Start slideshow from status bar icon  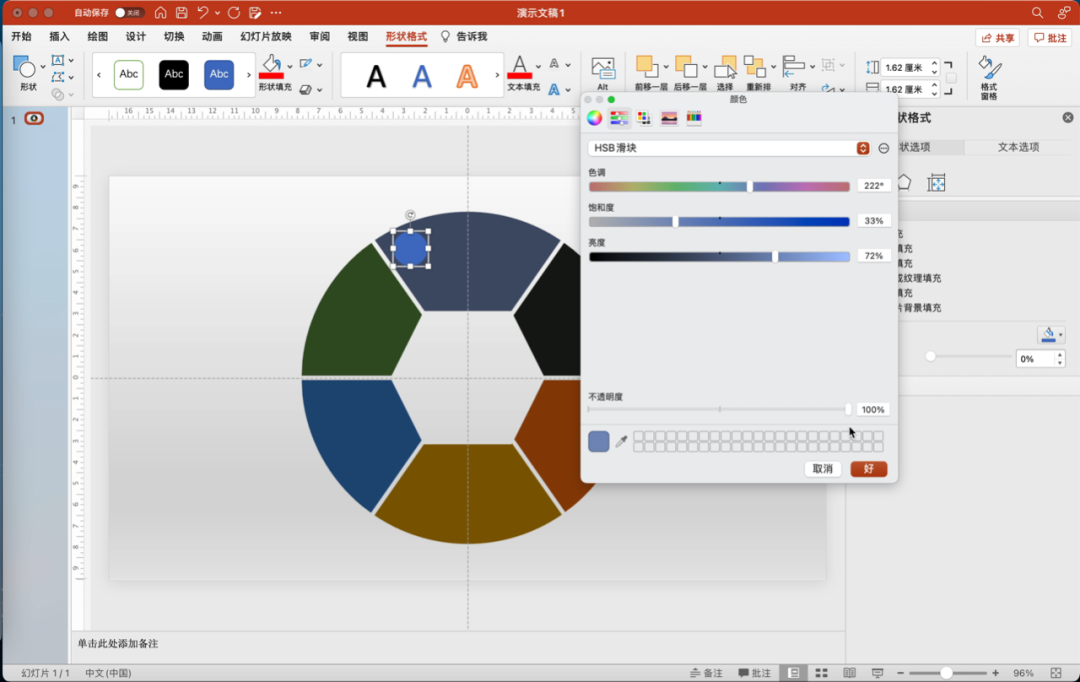coord(877,673)
